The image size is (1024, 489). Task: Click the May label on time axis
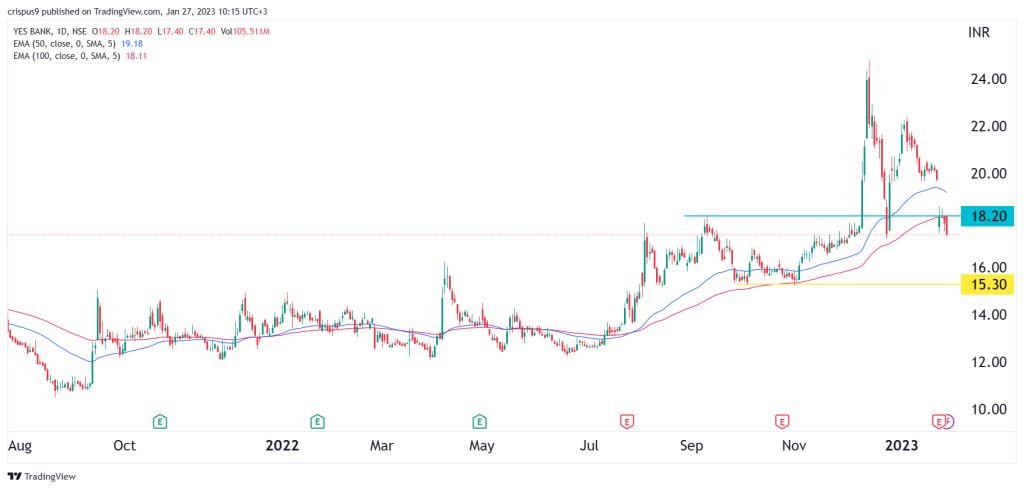tap(481, 447)
